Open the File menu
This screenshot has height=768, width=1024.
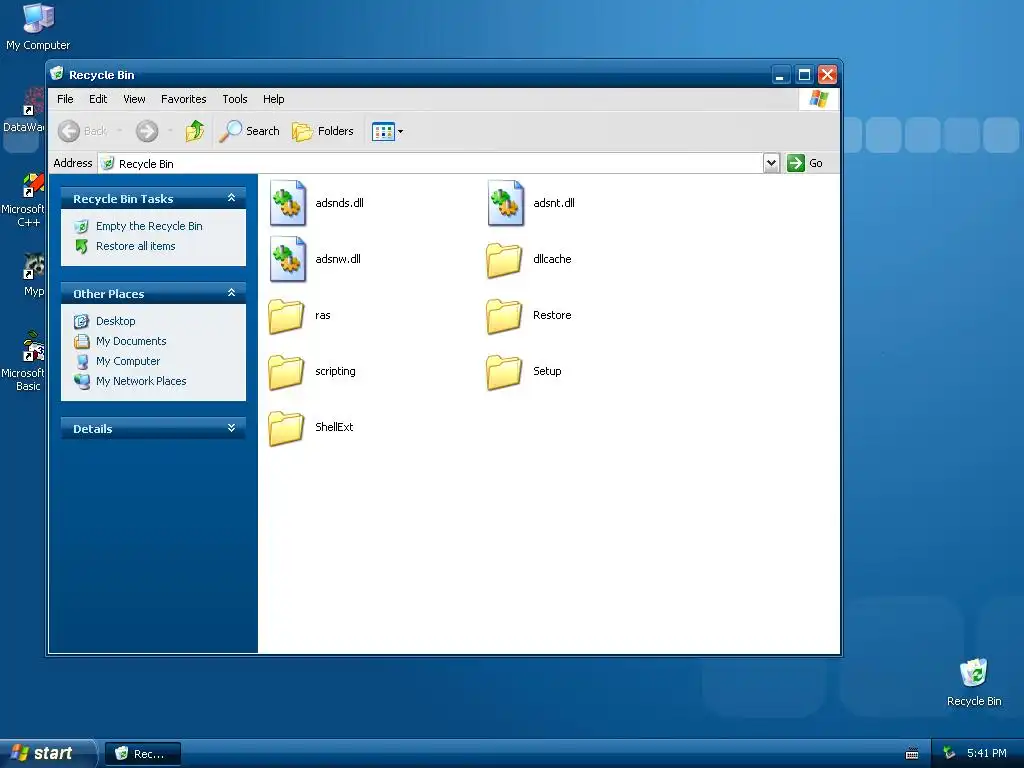pyautogui.click(x=65, y=99)
